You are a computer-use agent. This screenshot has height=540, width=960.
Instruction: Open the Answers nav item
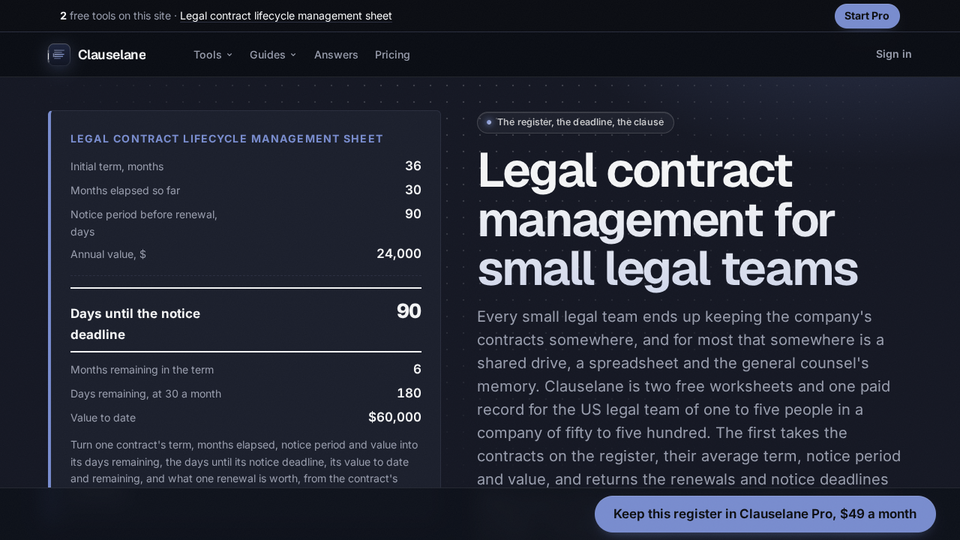[336, 54]
